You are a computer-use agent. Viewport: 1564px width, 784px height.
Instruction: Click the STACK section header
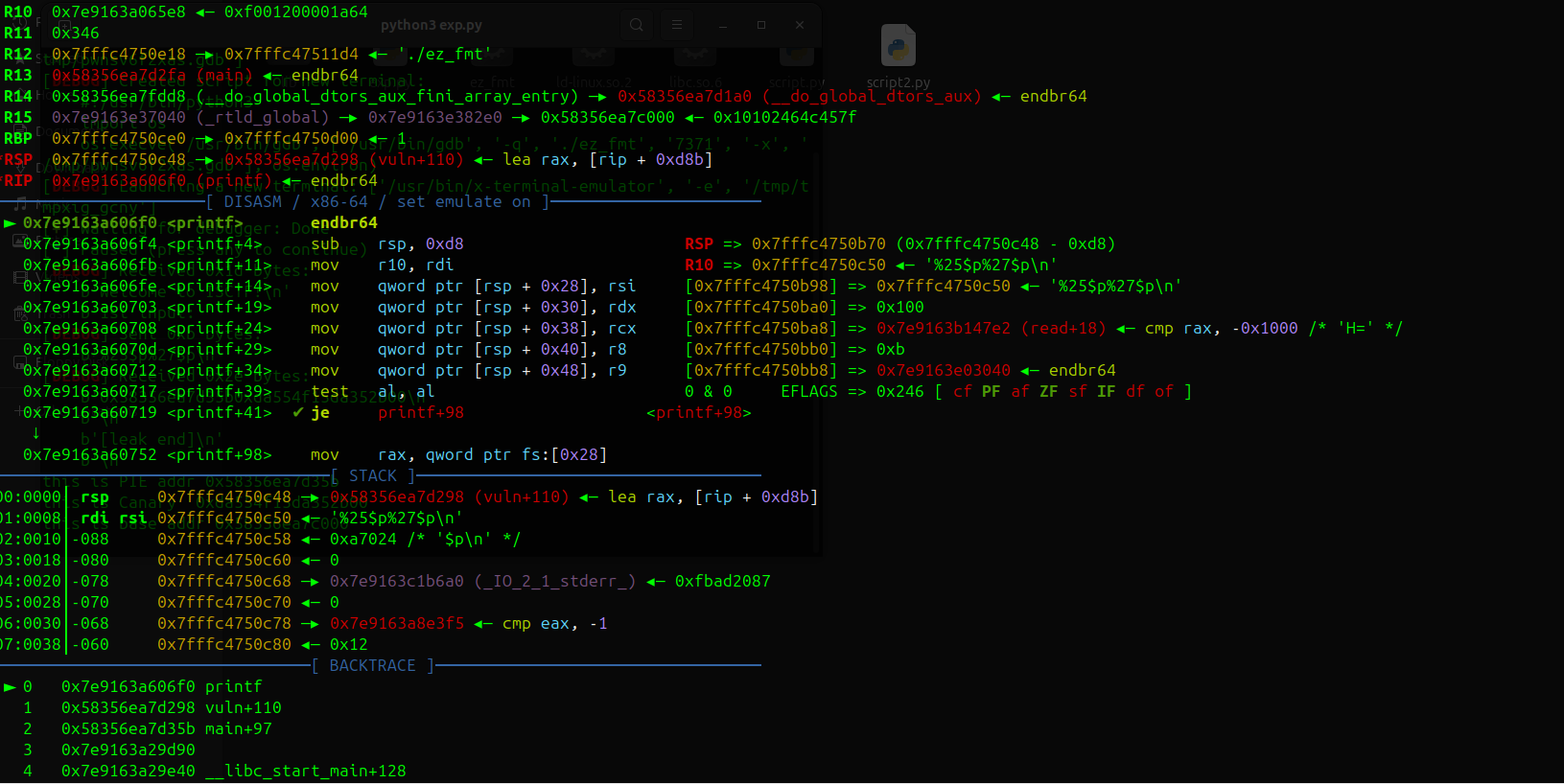click(373, 475)
